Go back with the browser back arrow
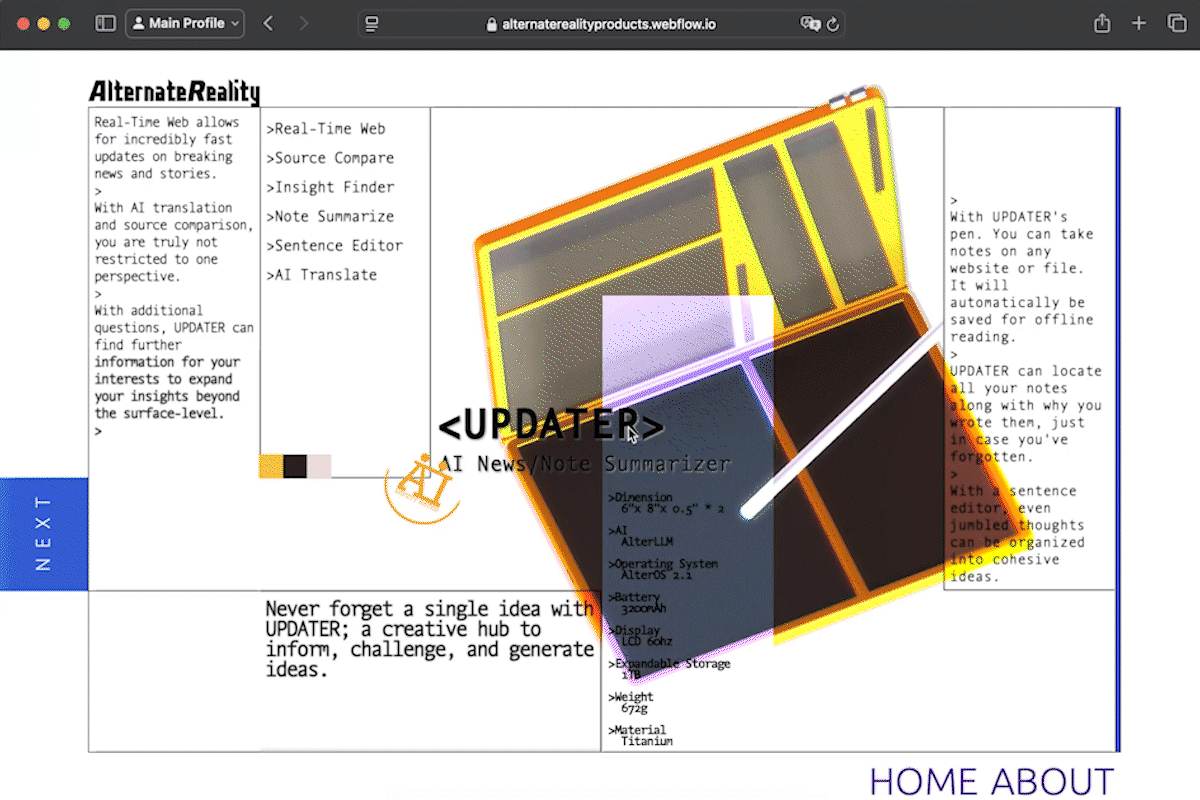This screenshot has width=1200, height=800. pyautogui.click(x=268, y=23)
